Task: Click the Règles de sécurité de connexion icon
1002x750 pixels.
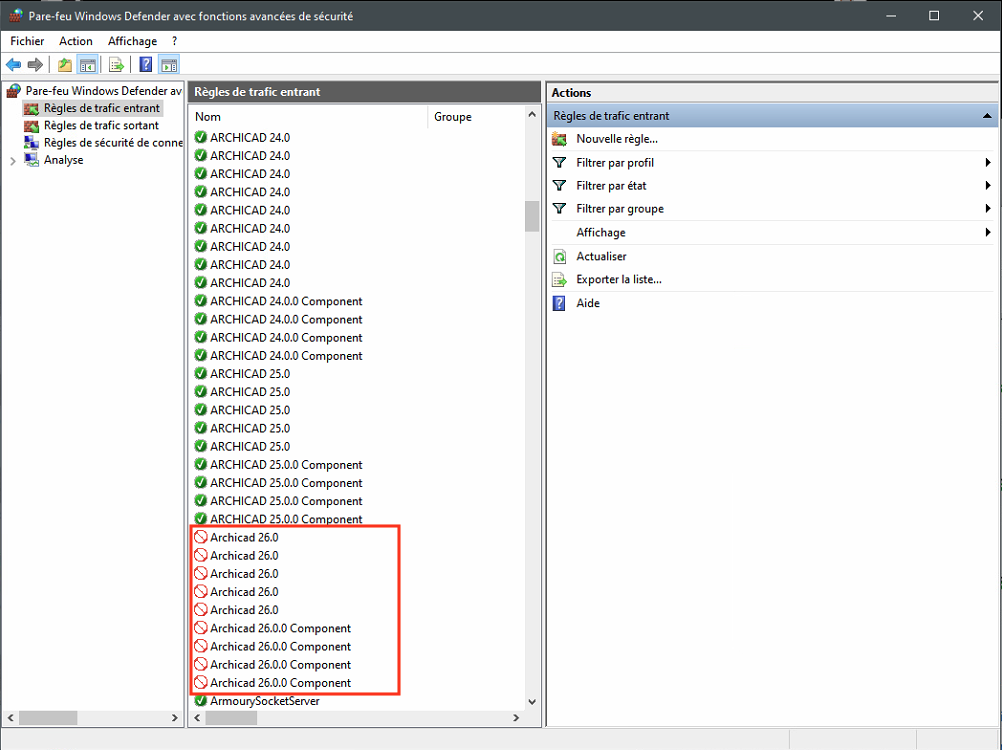Action: [31, 142]
